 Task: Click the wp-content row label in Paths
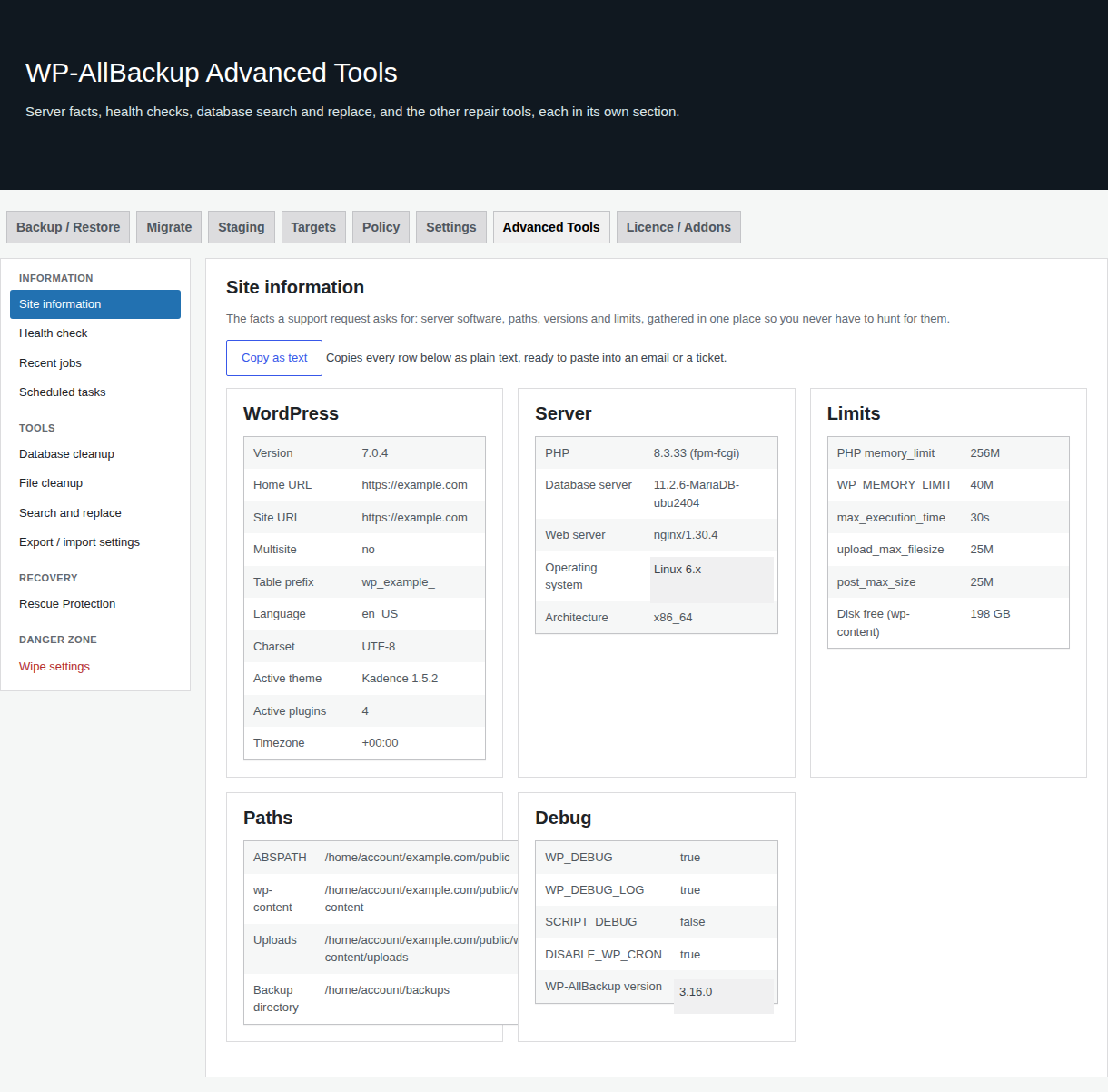tap(272, 898)
